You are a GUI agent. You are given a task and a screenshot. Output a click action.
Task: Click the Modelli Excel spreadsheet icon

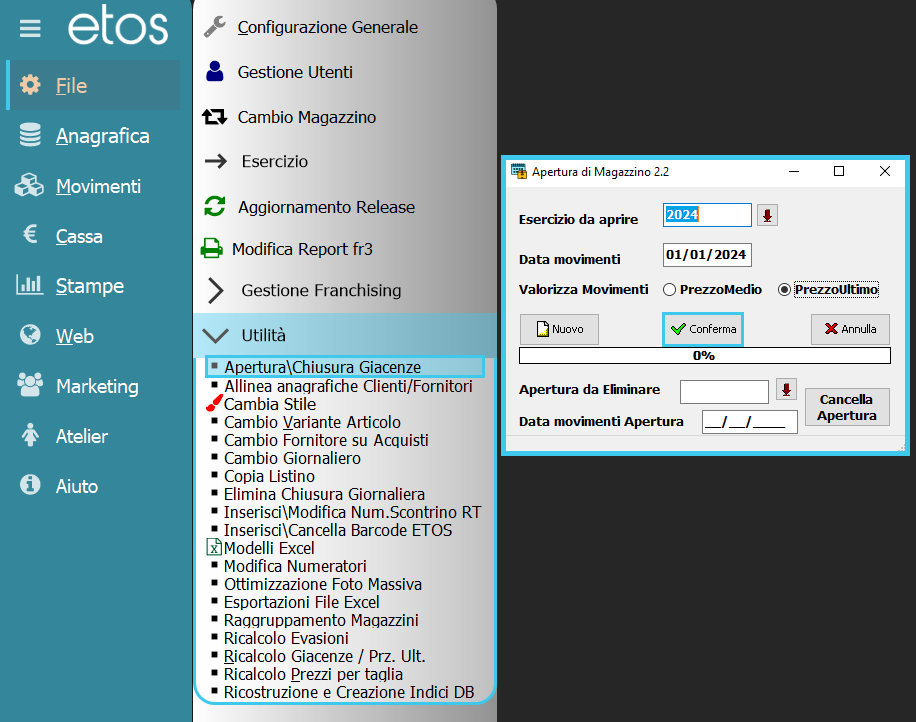[x=214, y=547]
